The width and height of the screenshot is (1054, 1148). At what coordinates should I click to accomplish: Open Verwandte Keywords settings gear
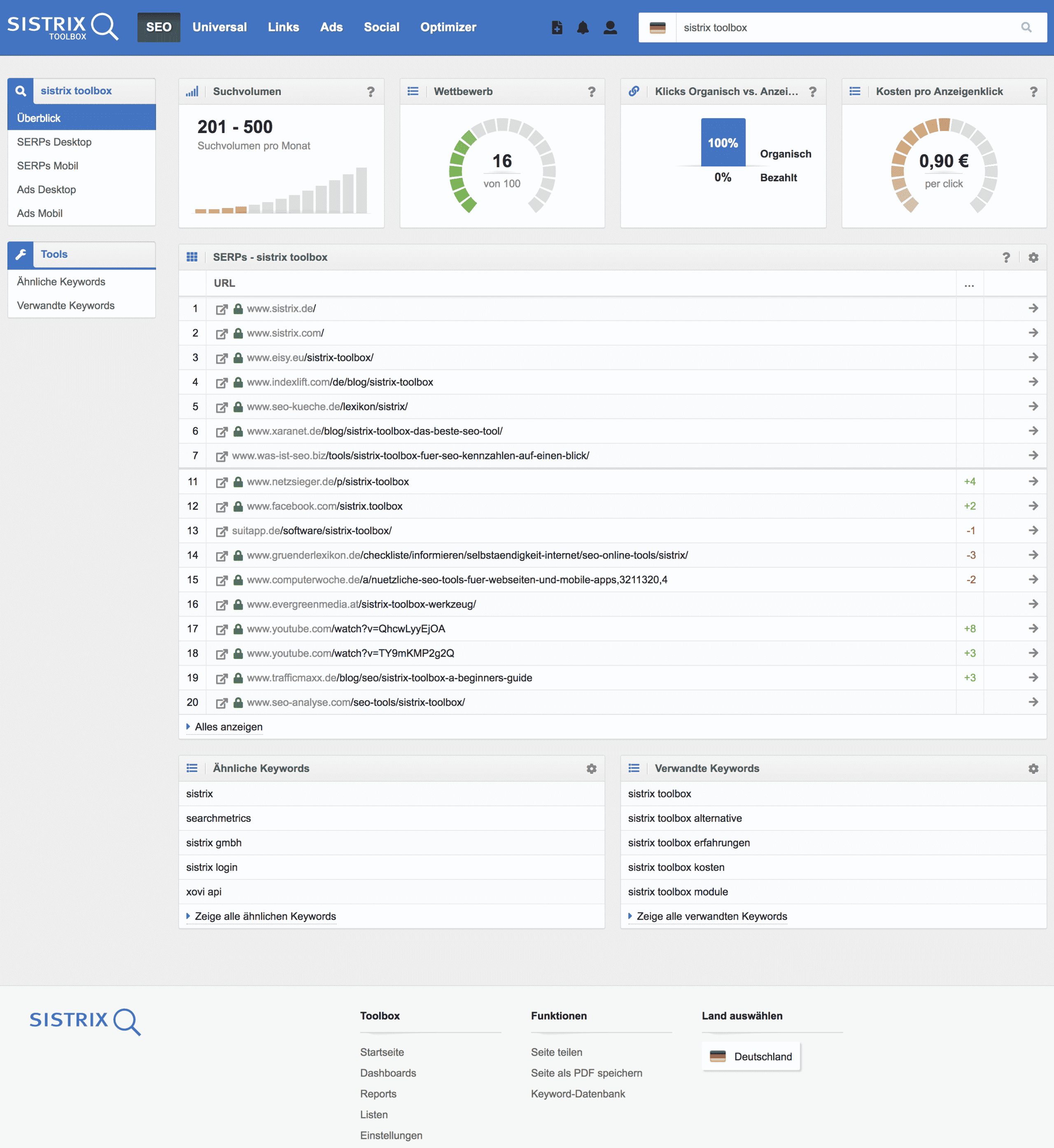coord(1033,769)
